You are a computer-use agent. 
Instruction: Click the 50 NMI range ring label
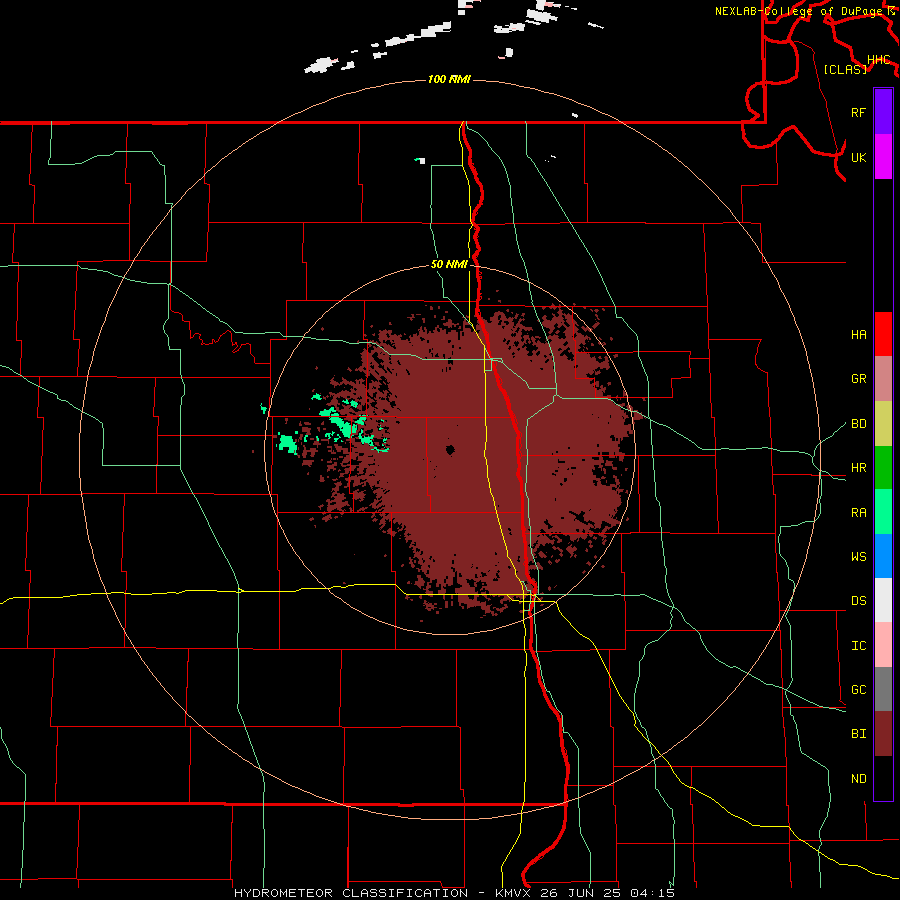(x=449, y=265)
